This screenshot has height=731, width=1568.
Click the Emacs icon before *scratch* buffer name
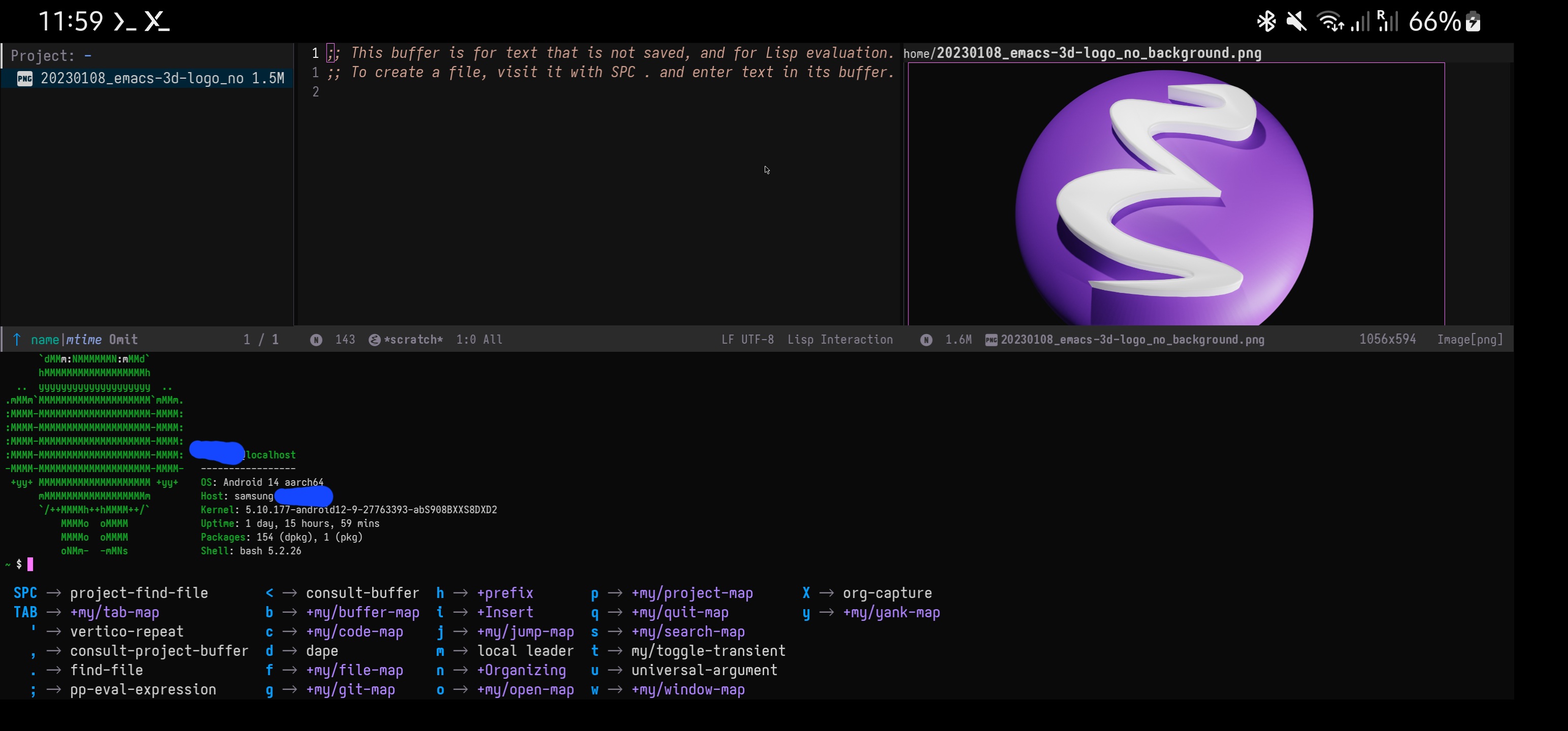pos(374,340)
